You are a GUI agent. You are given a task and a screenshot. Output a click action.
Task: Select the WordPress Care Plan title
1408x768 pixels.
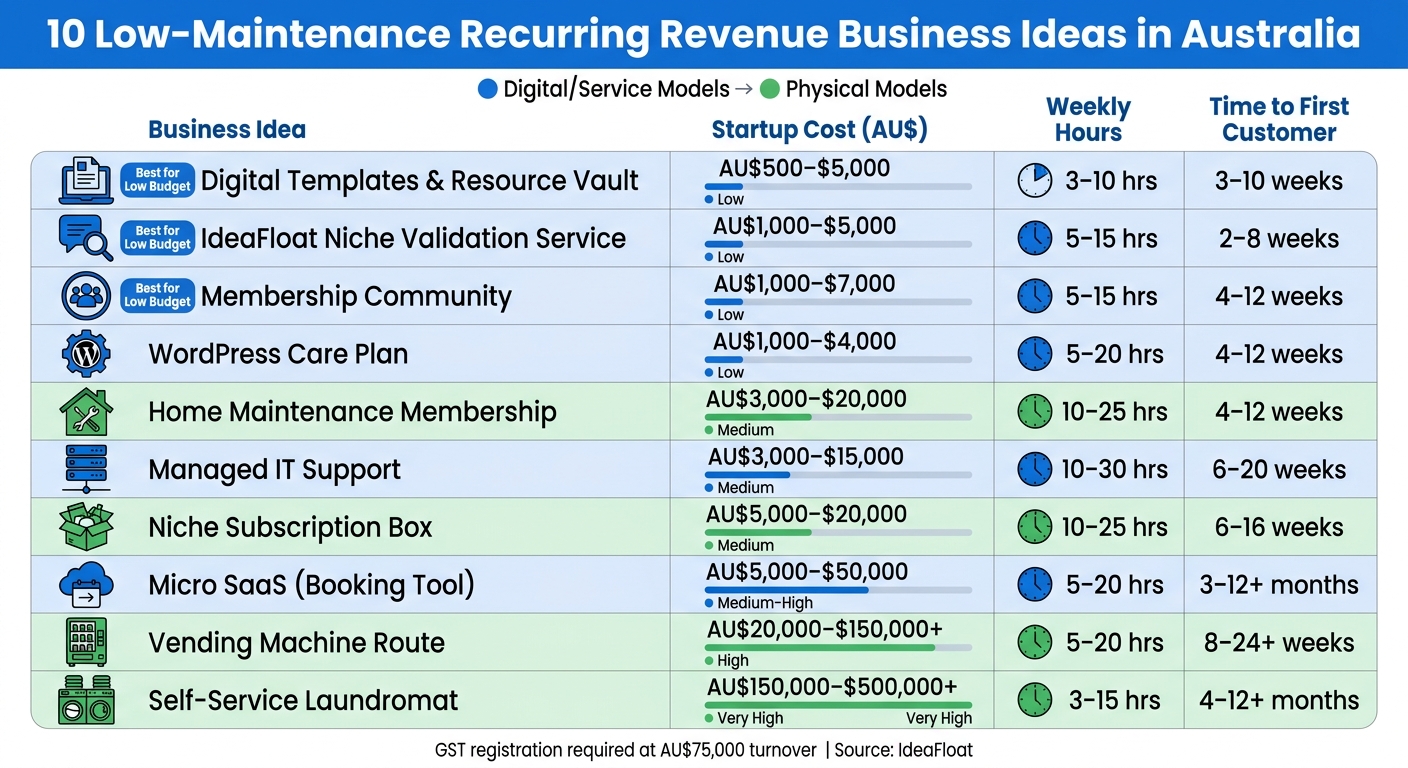pyautogui.click(x=278, y=354)
